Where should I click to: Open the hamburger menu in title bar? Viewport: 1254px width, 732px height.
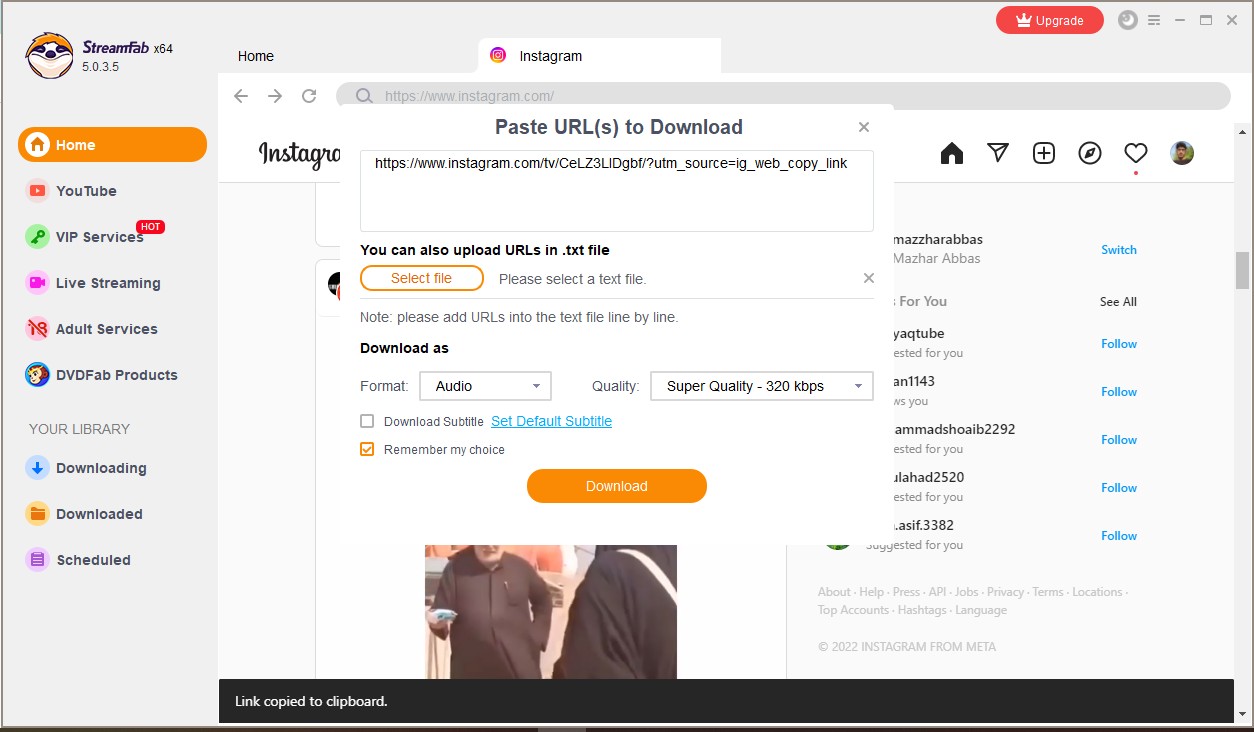point(1154,20)
